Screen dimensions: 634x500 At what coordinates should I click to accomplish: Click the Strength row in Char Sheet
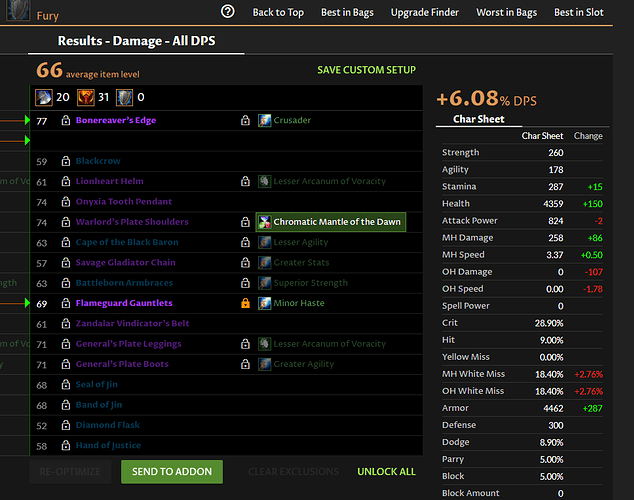click(522, 152)
